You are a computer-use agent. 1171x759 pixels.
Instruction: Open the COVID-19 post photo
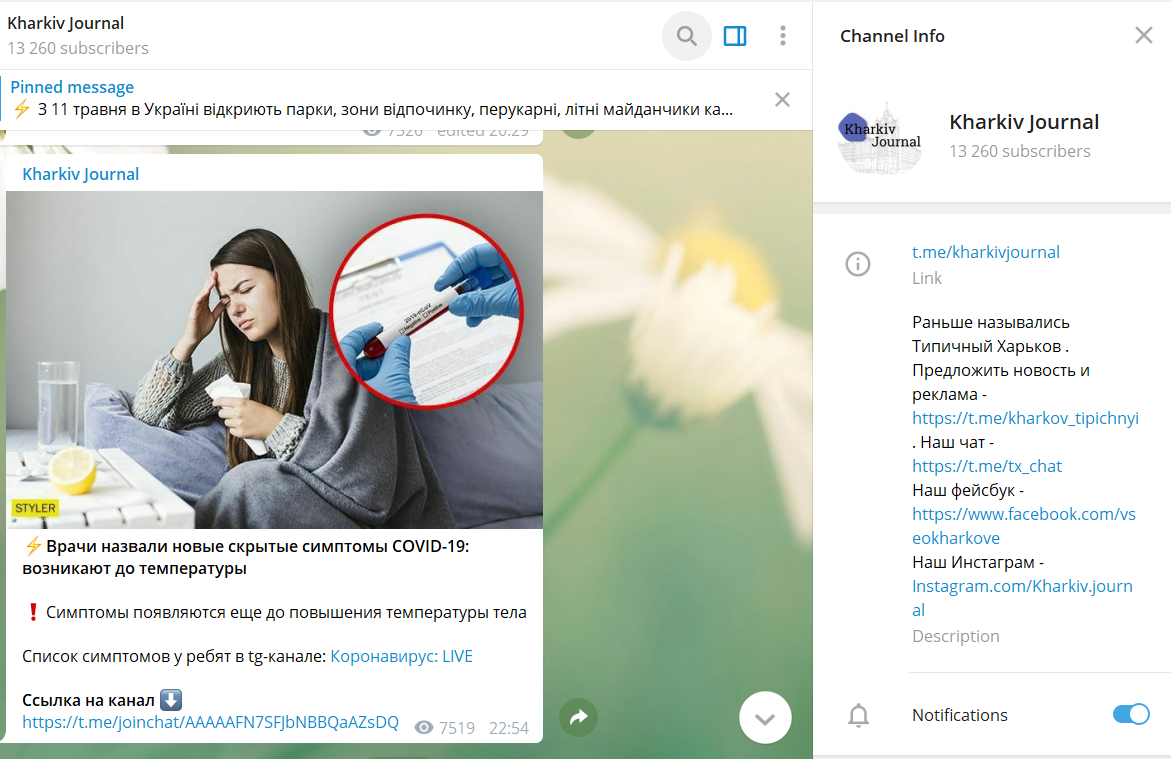pos(274,359)
